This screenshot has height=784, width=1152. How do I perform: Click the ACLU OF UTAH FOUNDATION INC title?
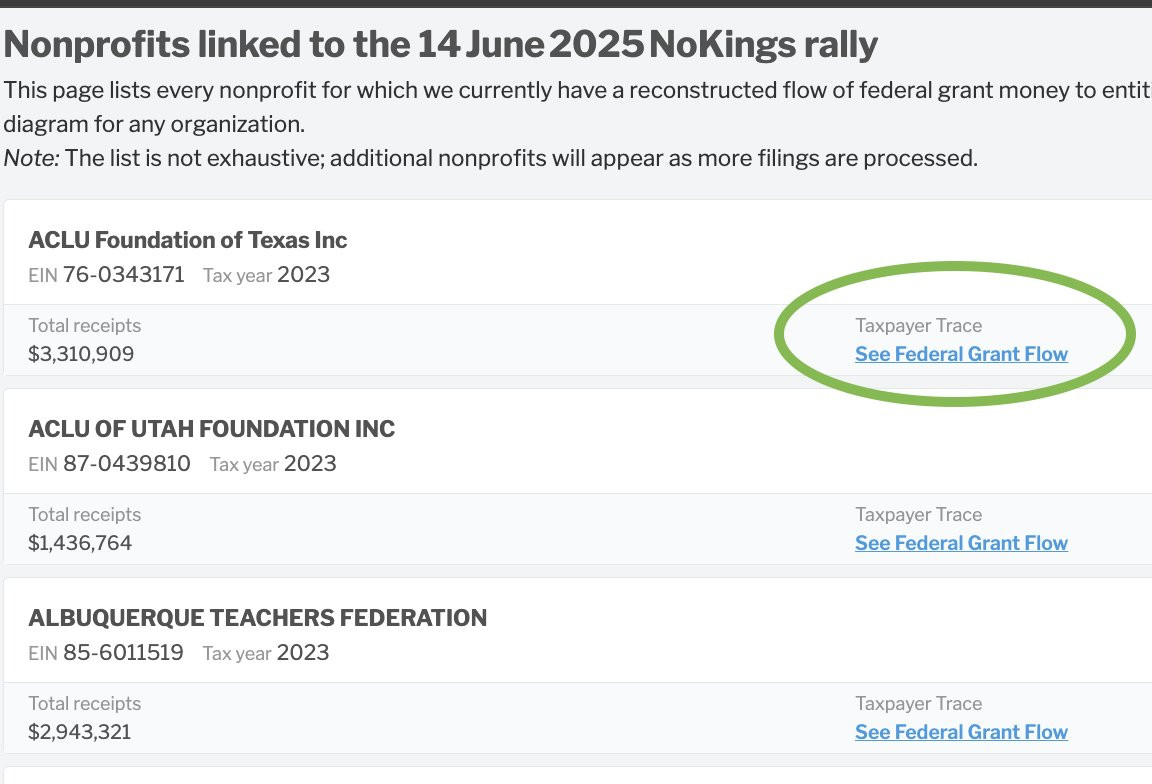coord(212,429)
